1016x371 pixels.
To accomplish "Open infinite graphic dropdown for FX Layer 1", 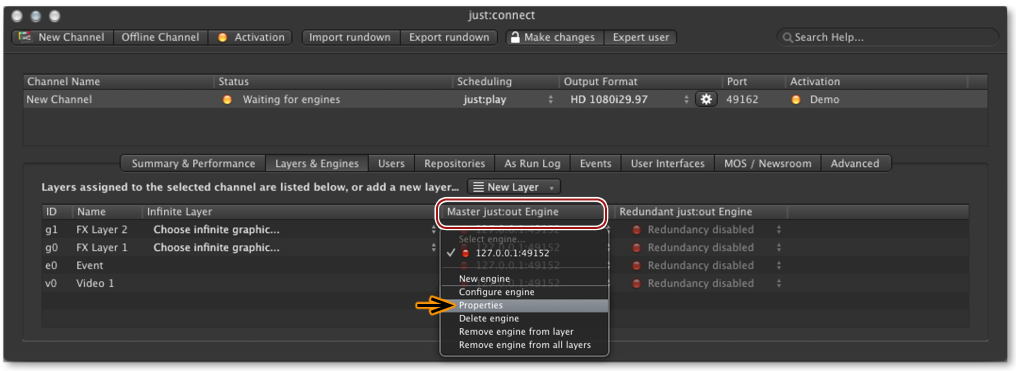I will pos(294,247).
